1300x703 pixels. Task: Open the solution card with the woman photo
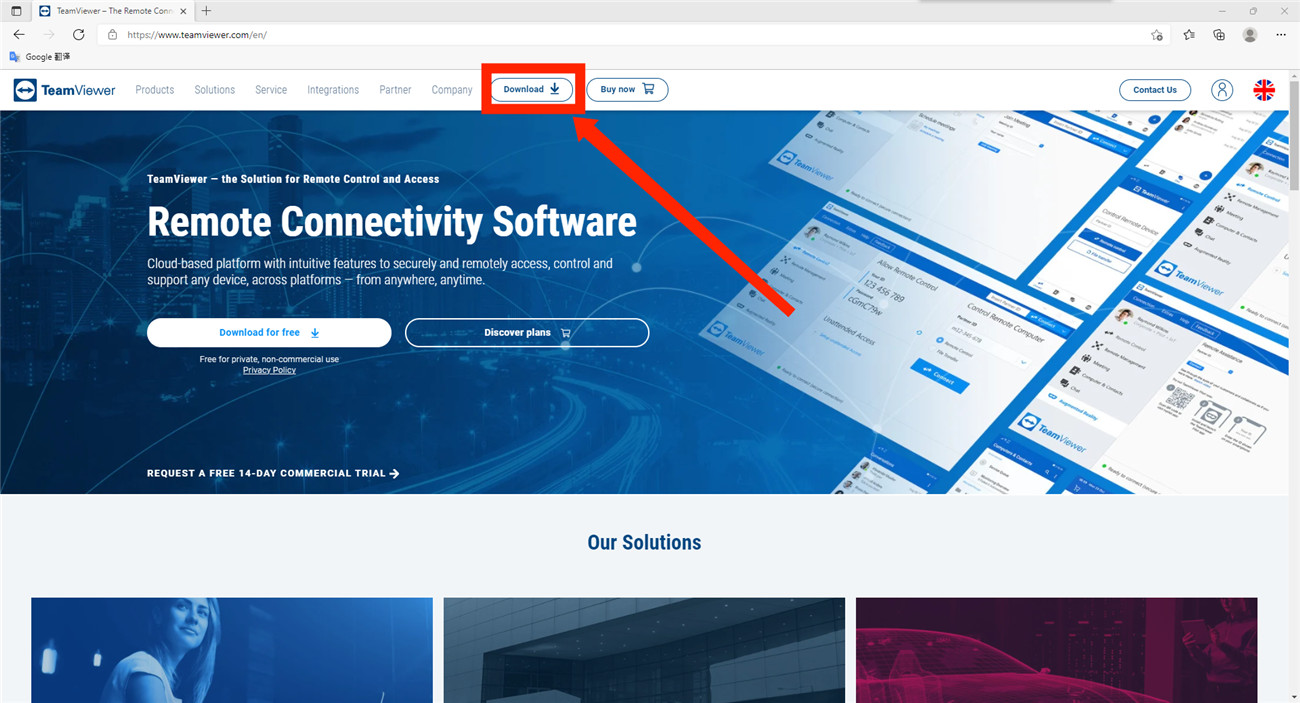point(232,650)
